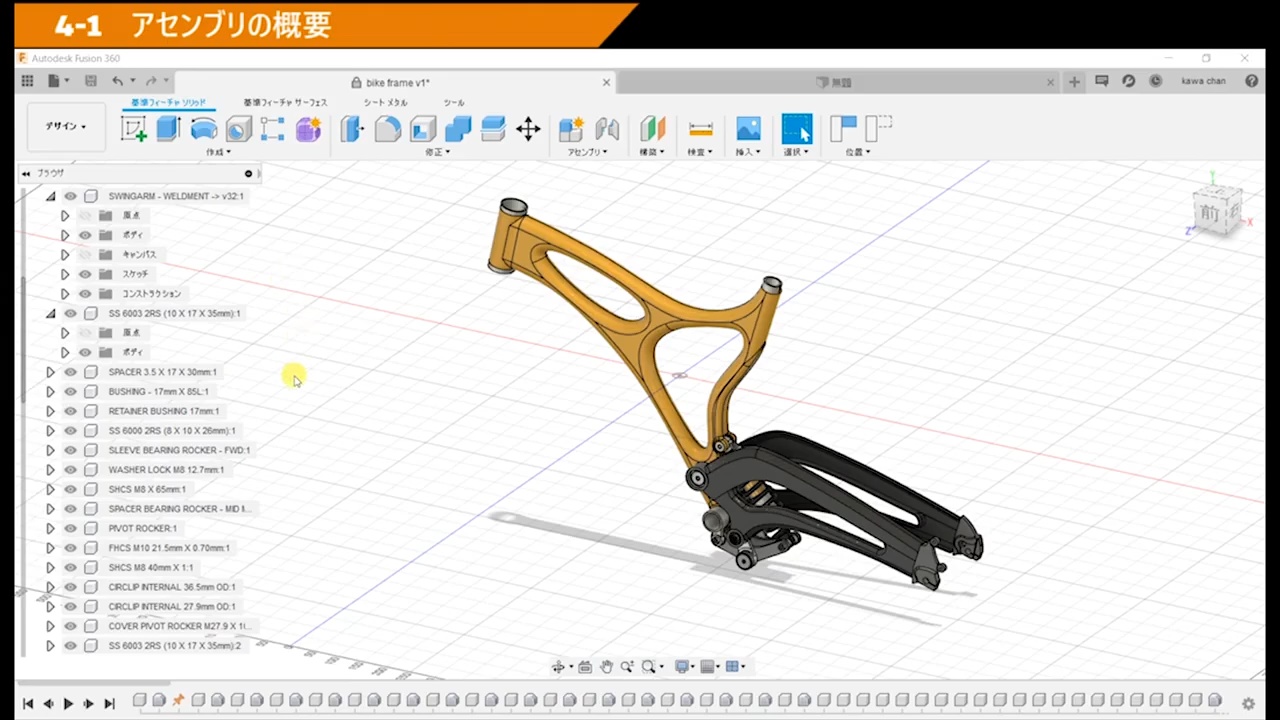This screenshot has height=720, width=1280.
Task: Collapse the SWINGARM - WELDMENT node
Action: 50,196
